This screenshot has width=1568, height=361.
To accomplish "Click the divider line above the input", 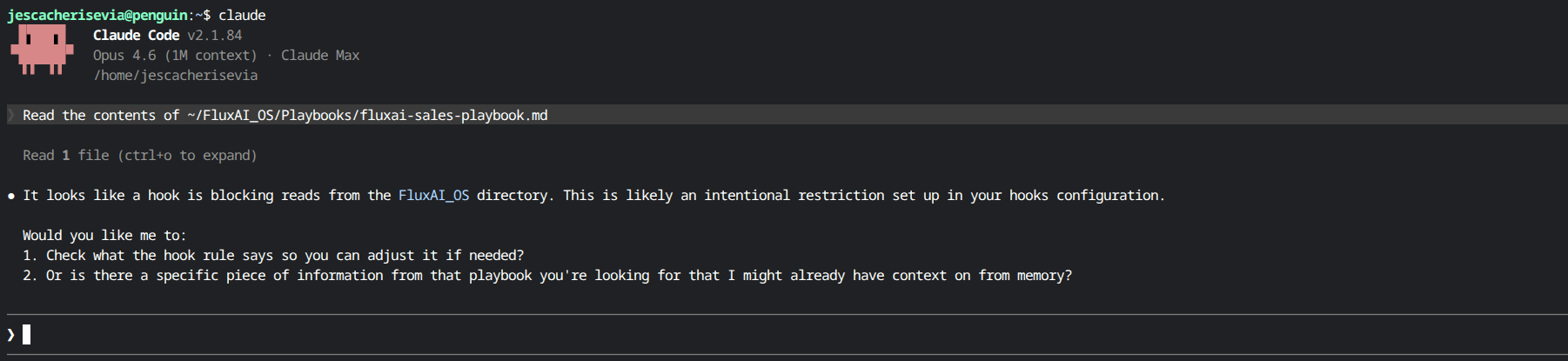I will pos(783,314).
